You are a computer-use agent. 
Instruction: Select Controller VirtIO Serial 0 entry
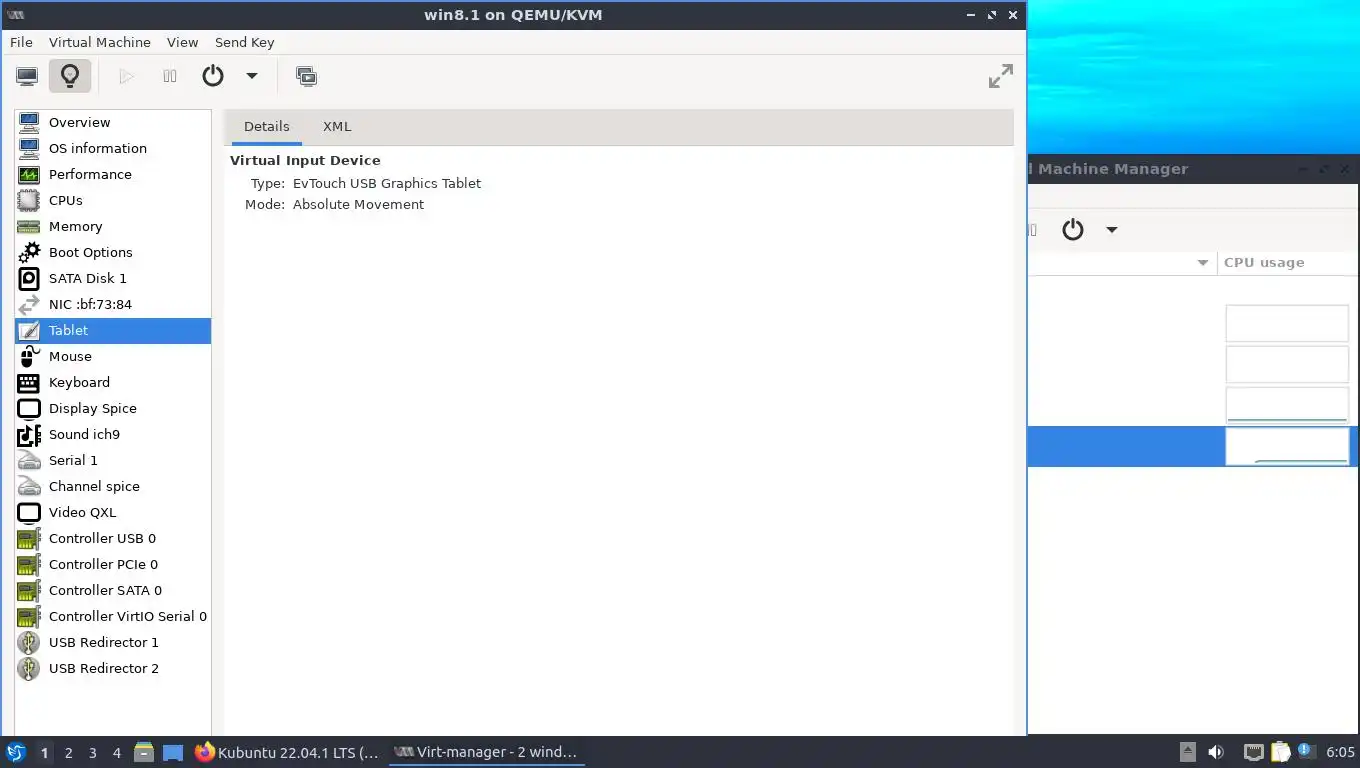[113, 616]
